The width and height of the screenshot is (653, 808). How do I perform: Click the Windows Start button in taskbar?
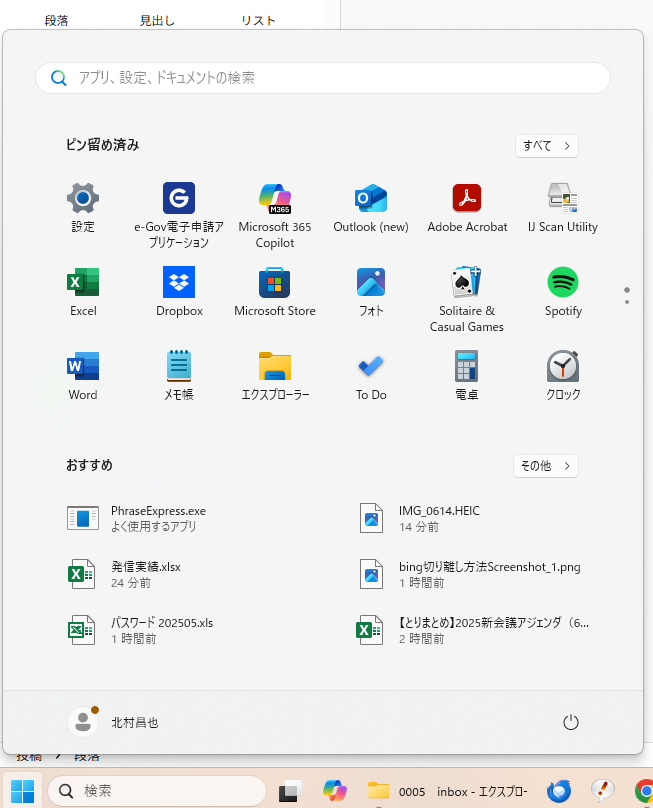point(22,791)
